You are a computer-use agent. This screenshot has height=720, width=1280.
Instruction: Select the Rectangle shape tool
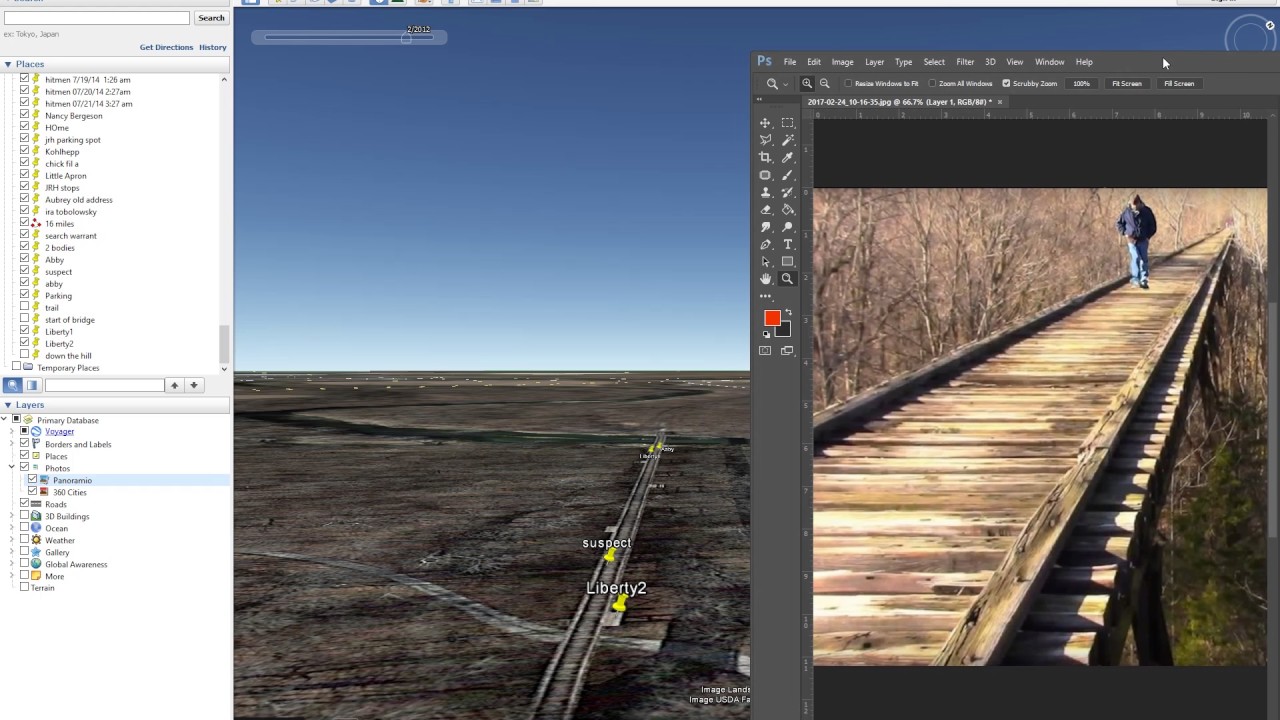[787, 262]
